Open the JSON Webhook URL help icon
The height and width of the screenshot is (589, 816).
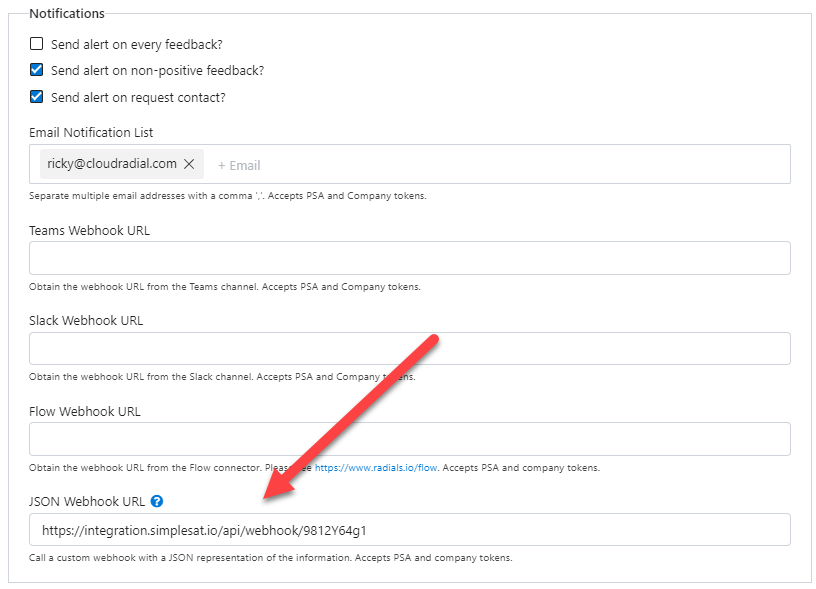tap(157, 501)
